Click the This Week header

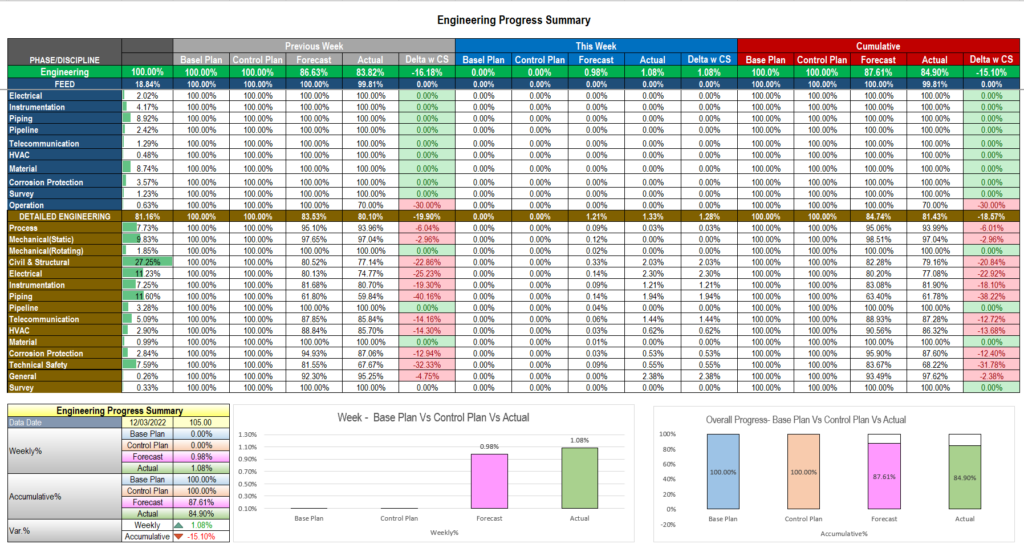pos(596,46)
